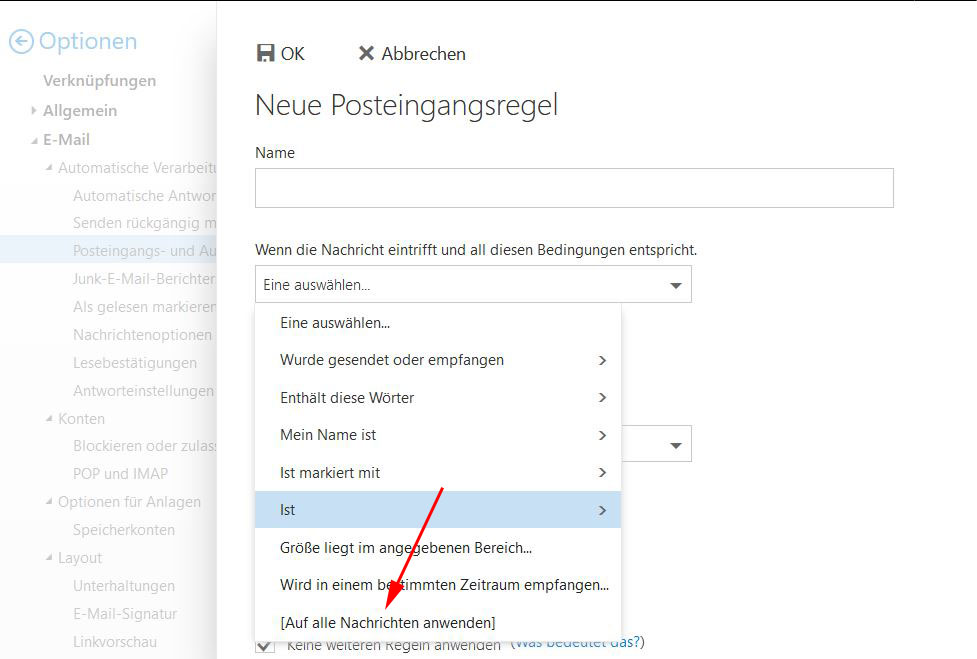Open E-Mail-Signatur settings in Layout
This screenshot has height=659, width=977.
(125, 614)
